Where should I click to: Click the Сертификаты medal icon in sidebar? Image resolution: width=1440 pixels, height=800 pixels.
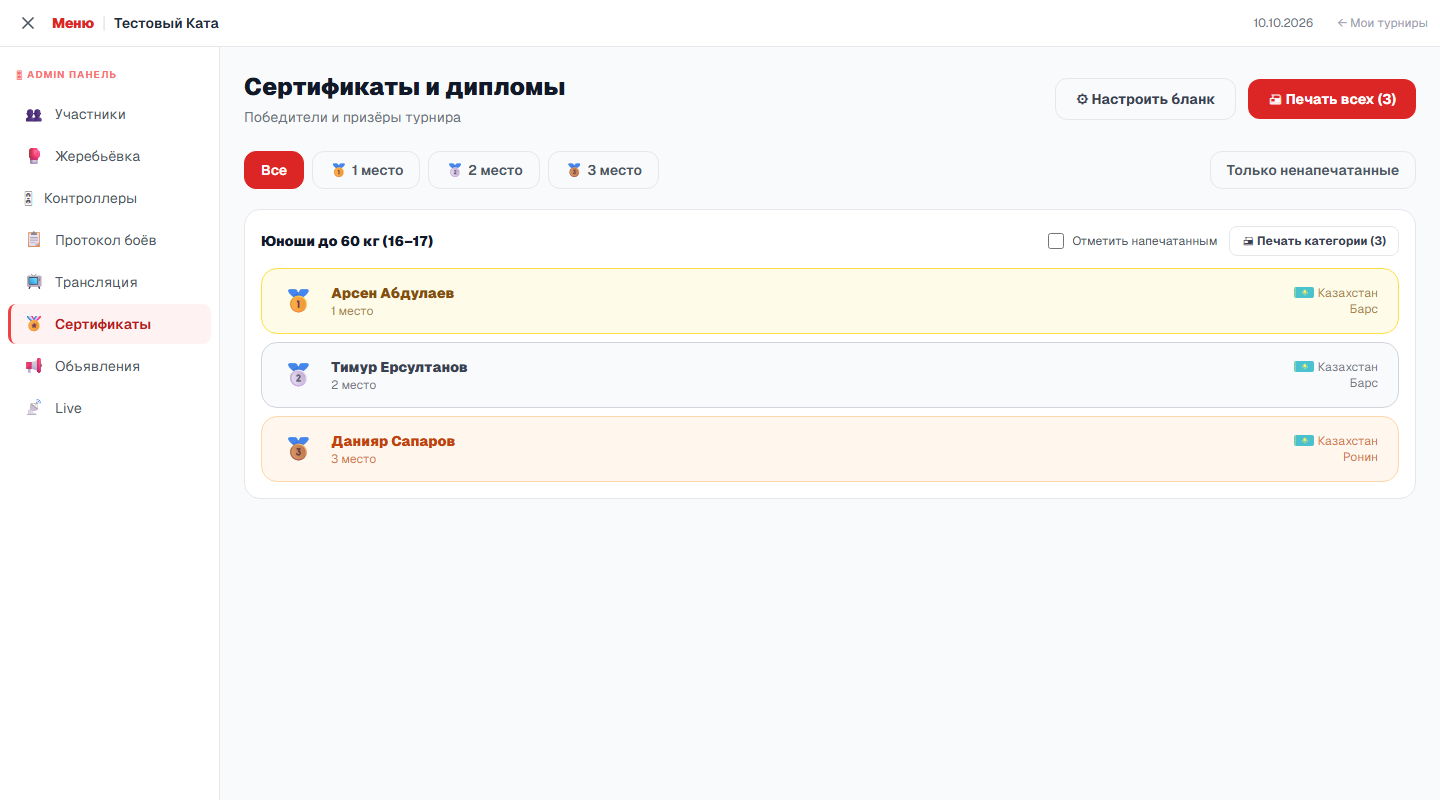(x=34, y=325)
